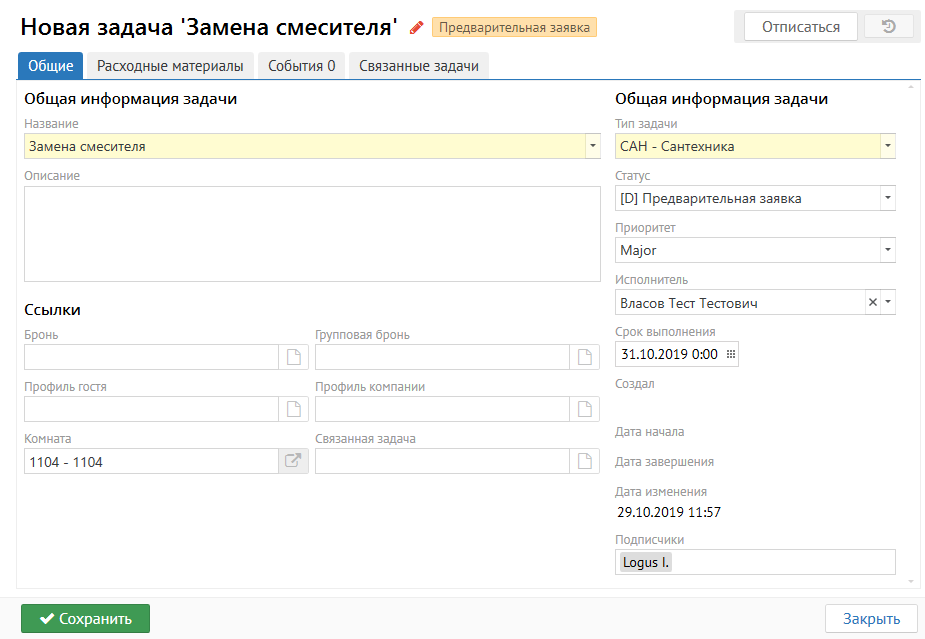925x639 pixels.
Task: Open the Статус dropdown list
Action: coord(887,198)
